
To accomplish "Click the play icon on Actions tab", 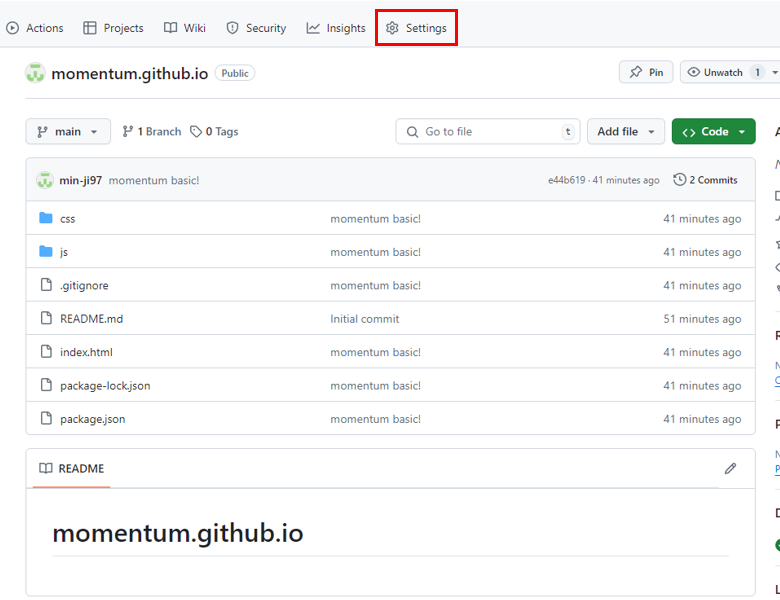I will 12,28.
